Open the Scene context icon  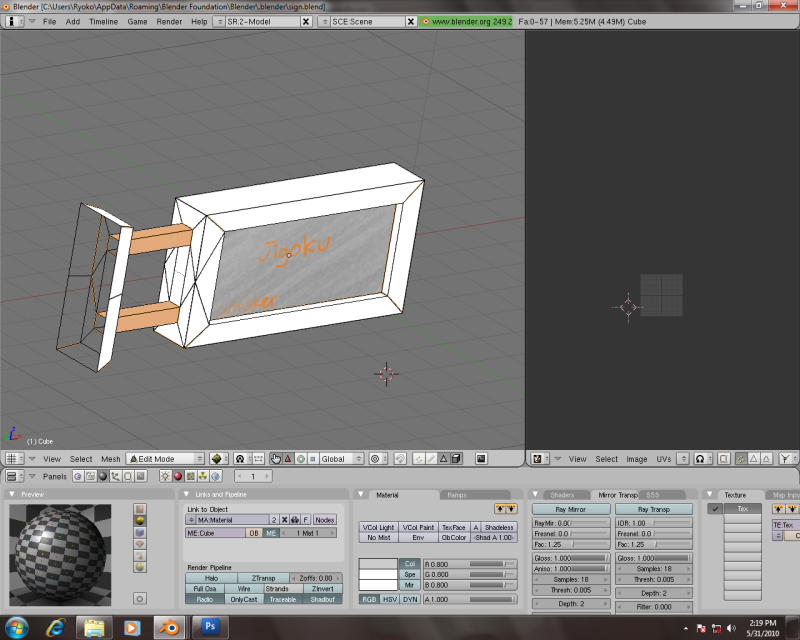click(140, 476)
